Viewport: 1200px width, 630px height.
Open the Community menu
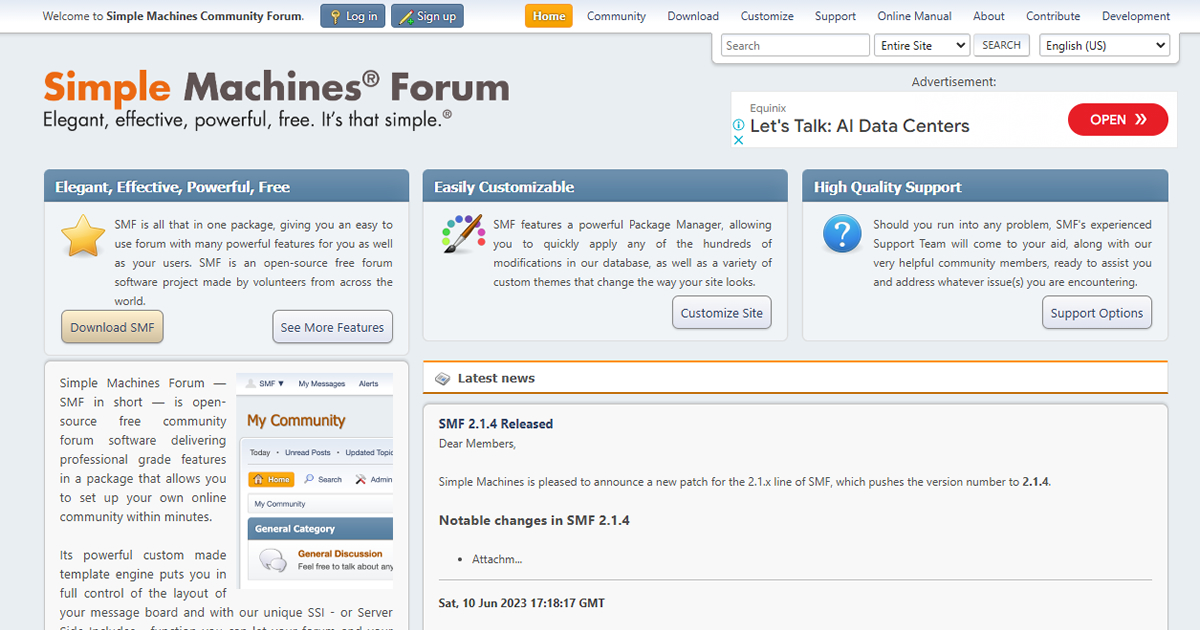coord(616,16)
